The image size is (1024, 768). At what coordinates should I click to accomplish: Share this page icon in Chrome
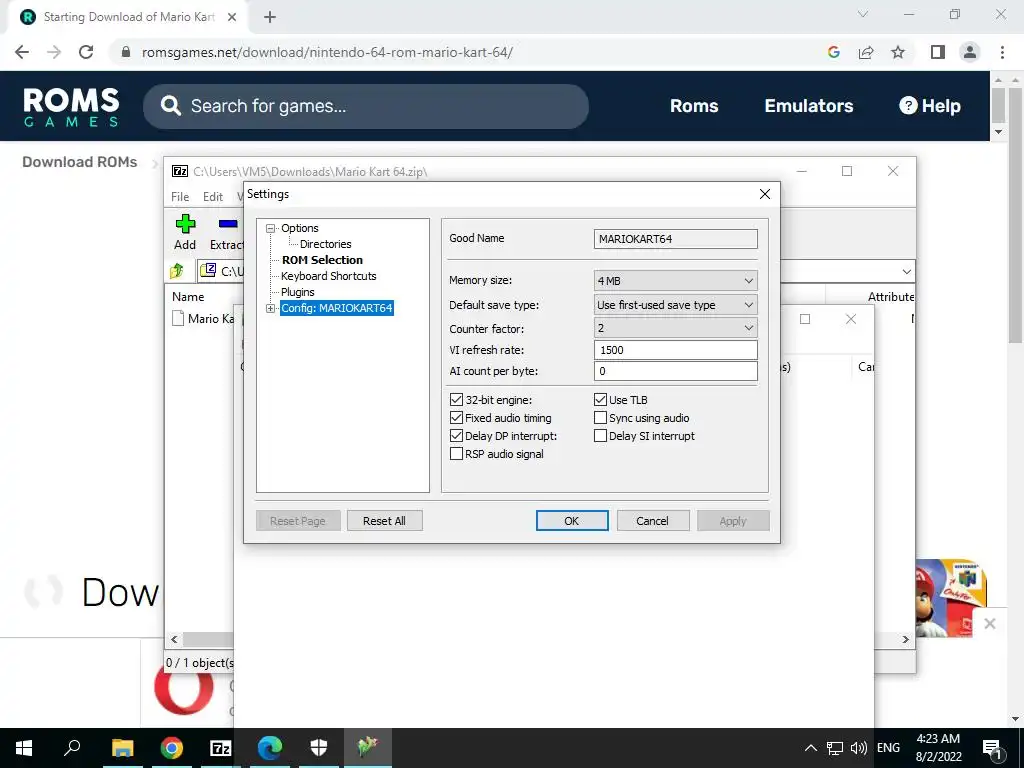click(866, 52)
